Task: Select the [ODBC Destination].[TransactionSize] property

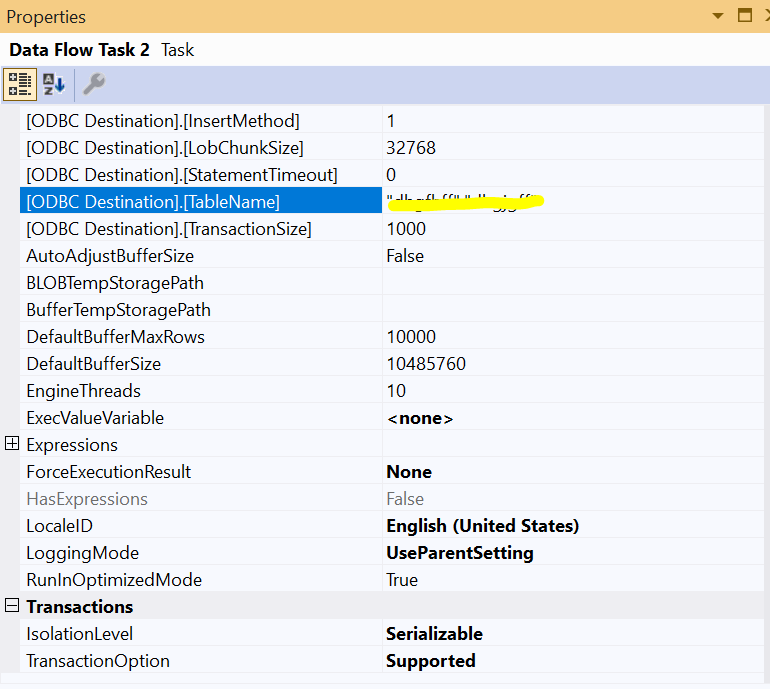Action: 201,229
